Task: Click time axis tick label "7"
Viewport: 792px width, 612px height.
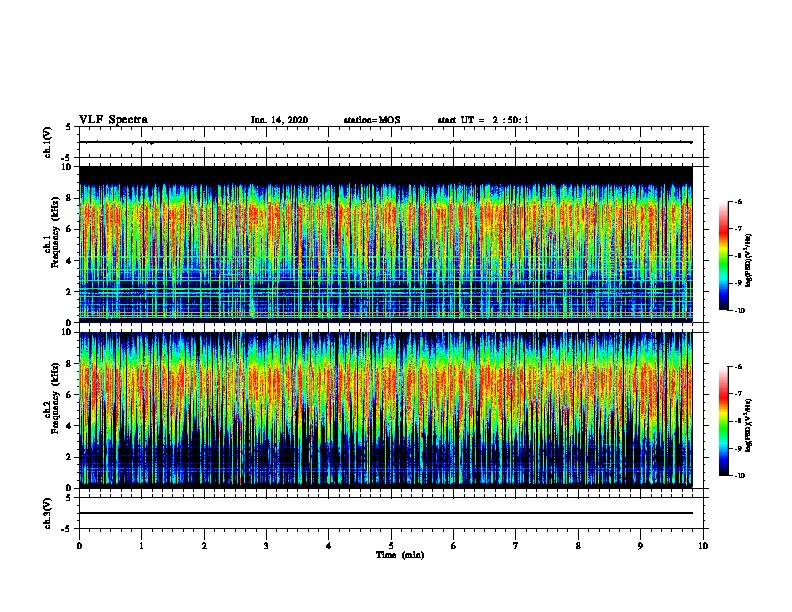Action: (516, 546)
